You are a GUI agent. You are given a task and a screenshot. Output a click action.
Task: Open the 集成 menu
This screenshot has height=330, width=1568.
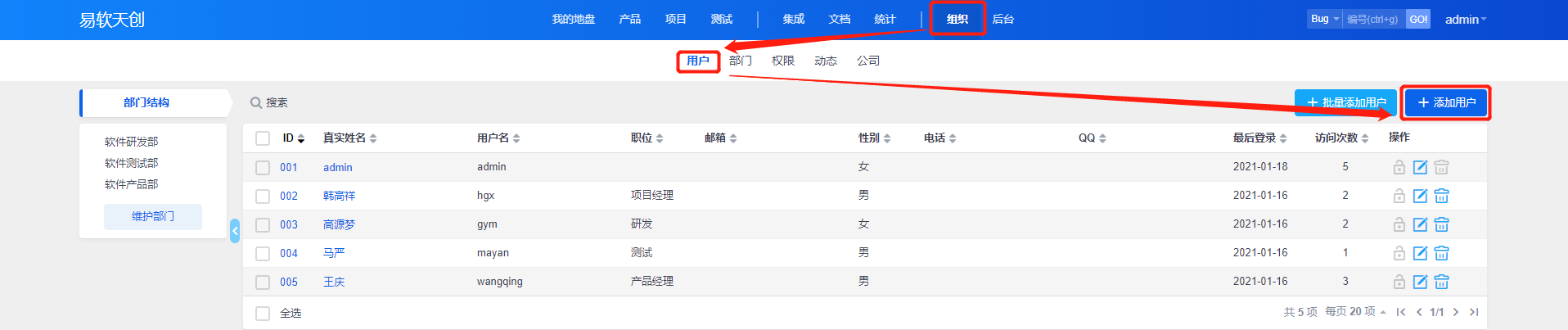coord(794,20)
